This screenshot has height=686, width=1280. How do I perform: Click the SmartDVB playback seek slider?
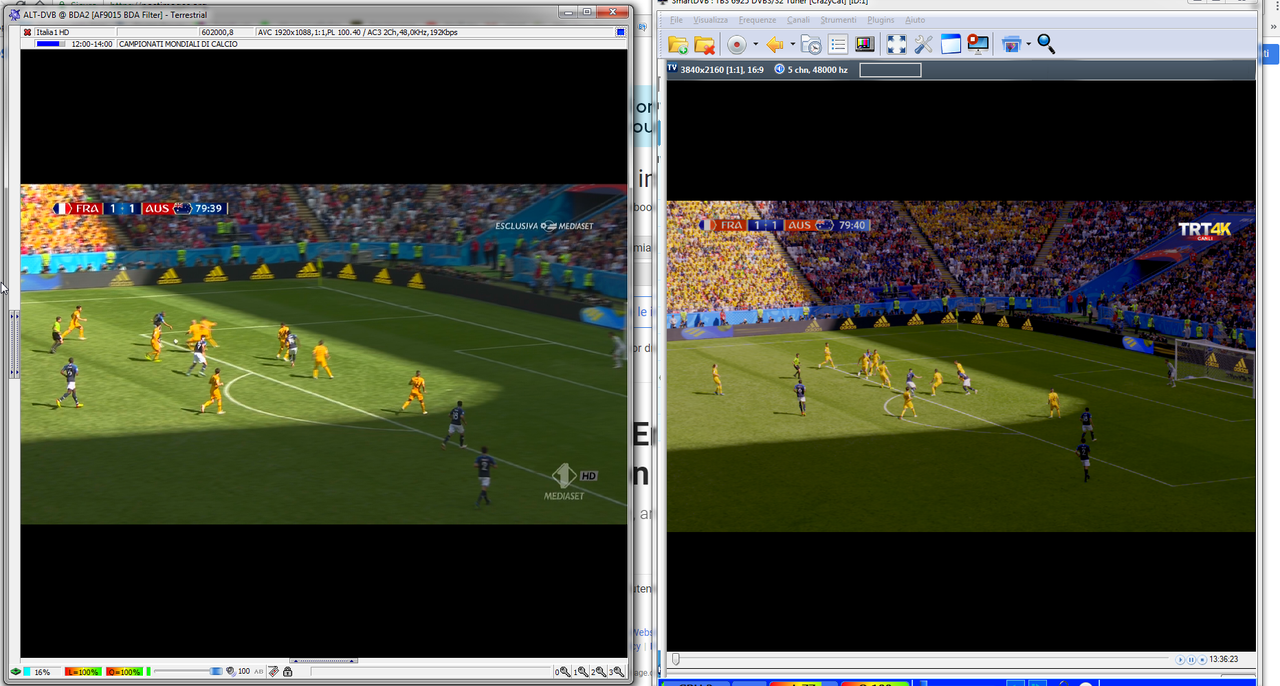coord(920,659)
